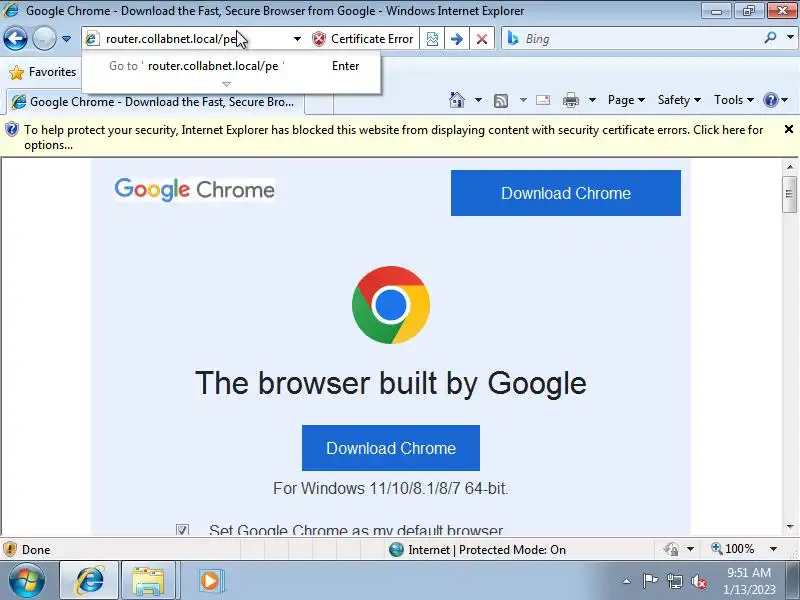The image size is (800, 600).
Task: Select the Google Chrome download page tab
Action: 156,102
